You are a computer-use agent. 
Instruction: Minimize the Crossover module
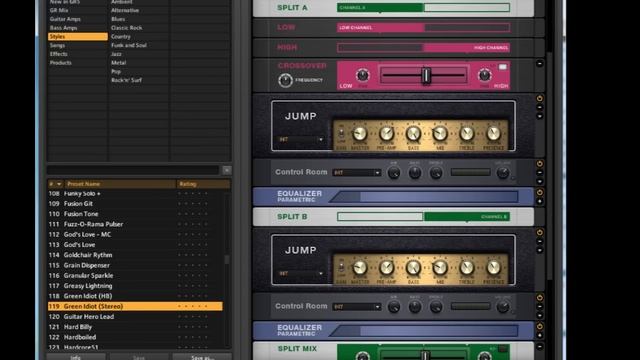[x=540, y=64]
